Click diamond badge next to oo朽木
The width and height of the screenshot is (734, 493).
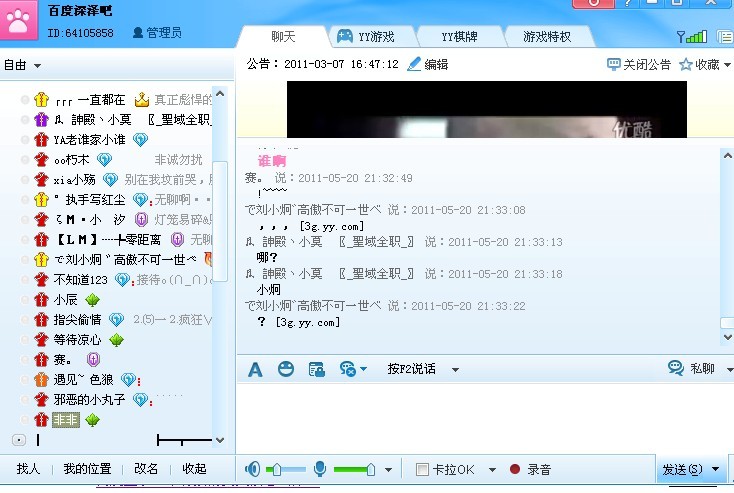tap(104, 160)
